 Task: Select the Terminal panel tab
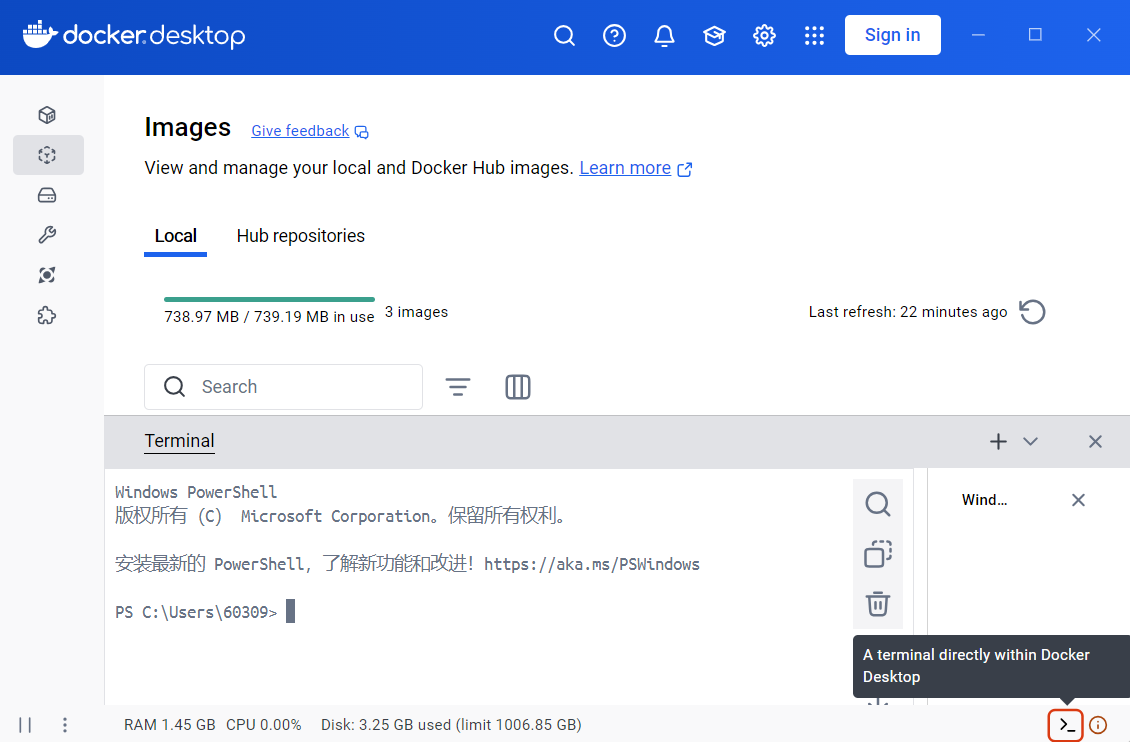(179, 441)
